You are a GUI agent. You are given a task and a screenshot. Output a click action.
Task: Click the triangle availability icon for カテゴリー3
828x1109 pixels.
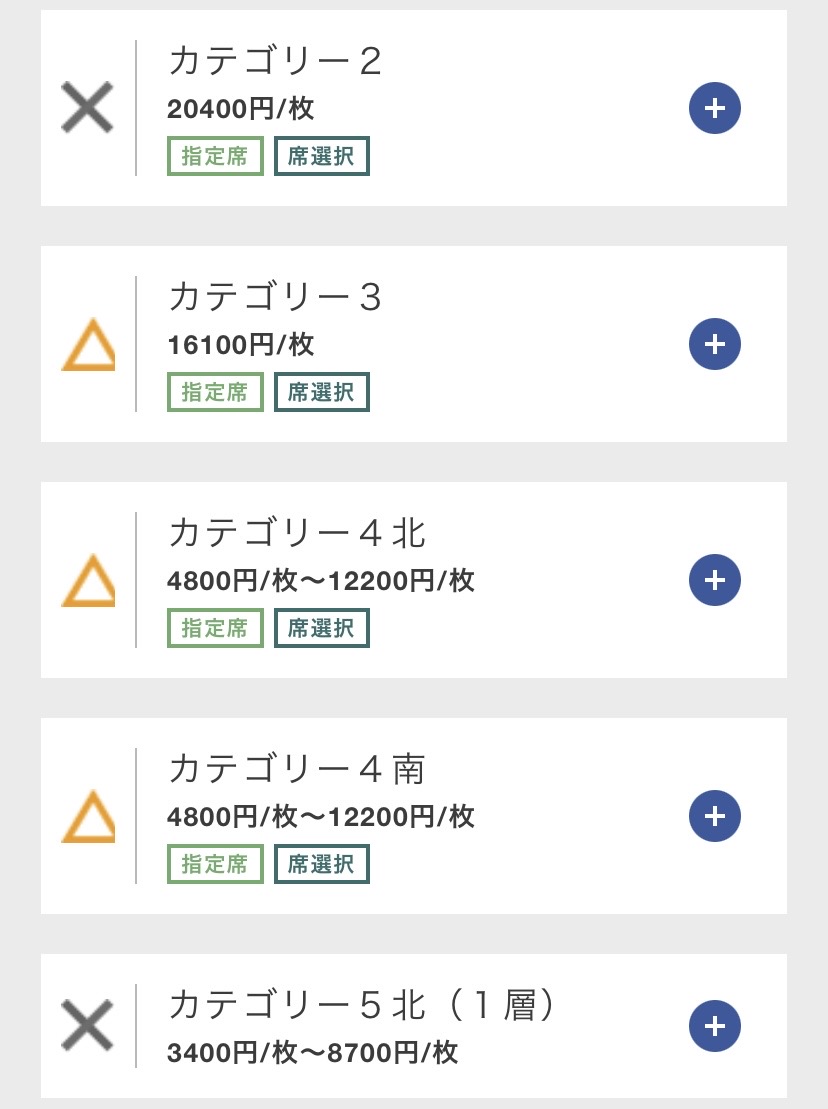tap(88, 345)
